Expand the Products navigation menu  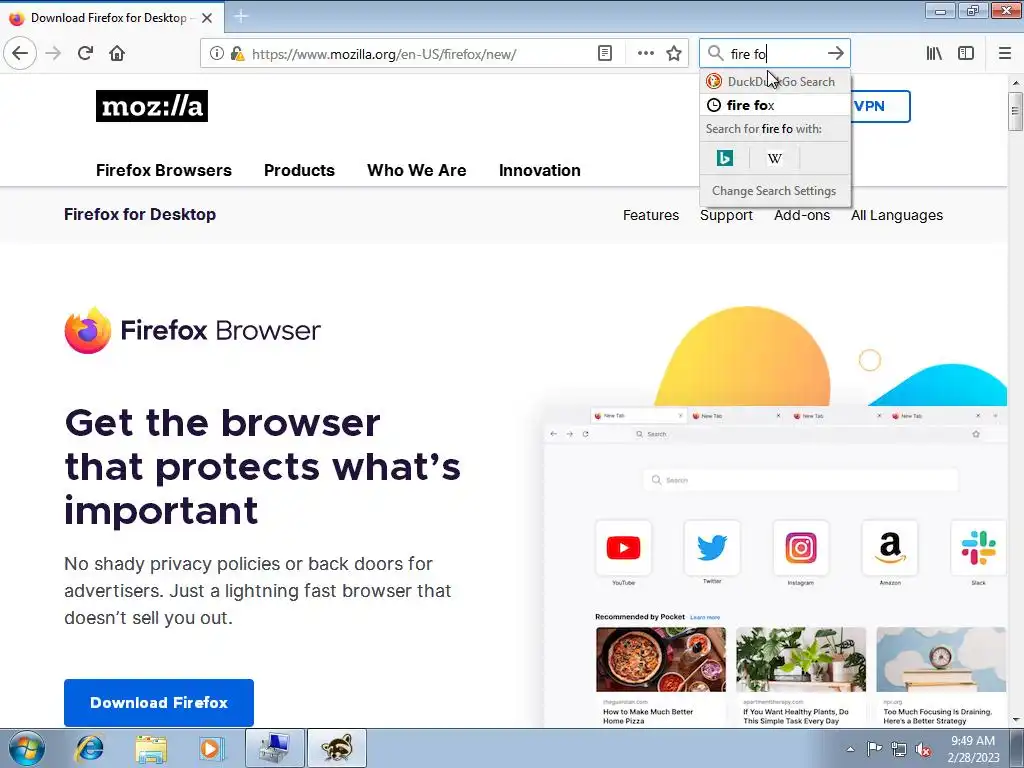(299, 170)
